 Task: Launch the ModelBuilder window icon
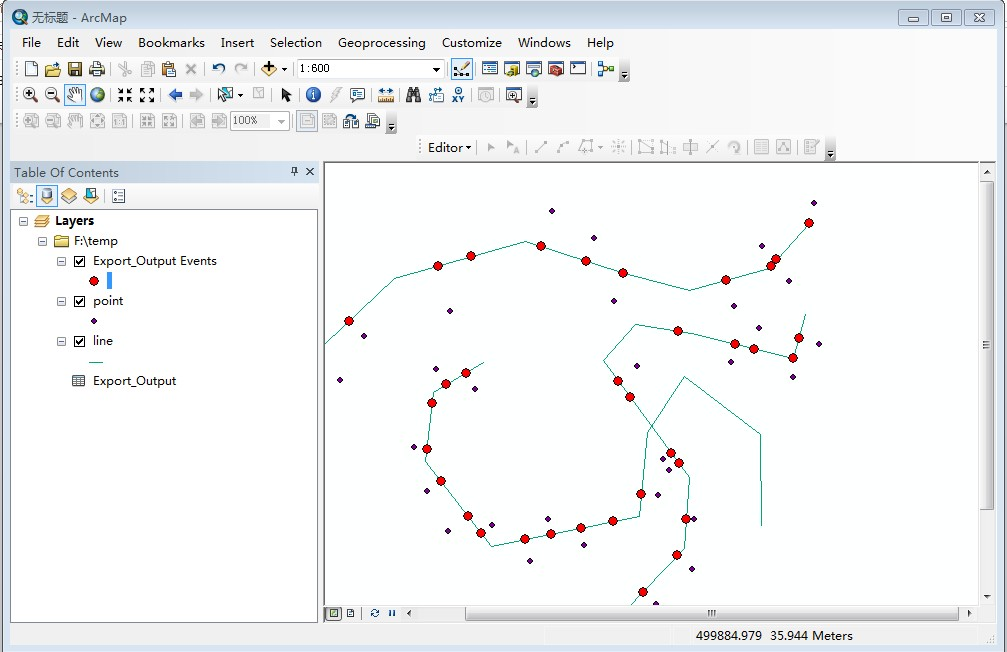(606, 69)
